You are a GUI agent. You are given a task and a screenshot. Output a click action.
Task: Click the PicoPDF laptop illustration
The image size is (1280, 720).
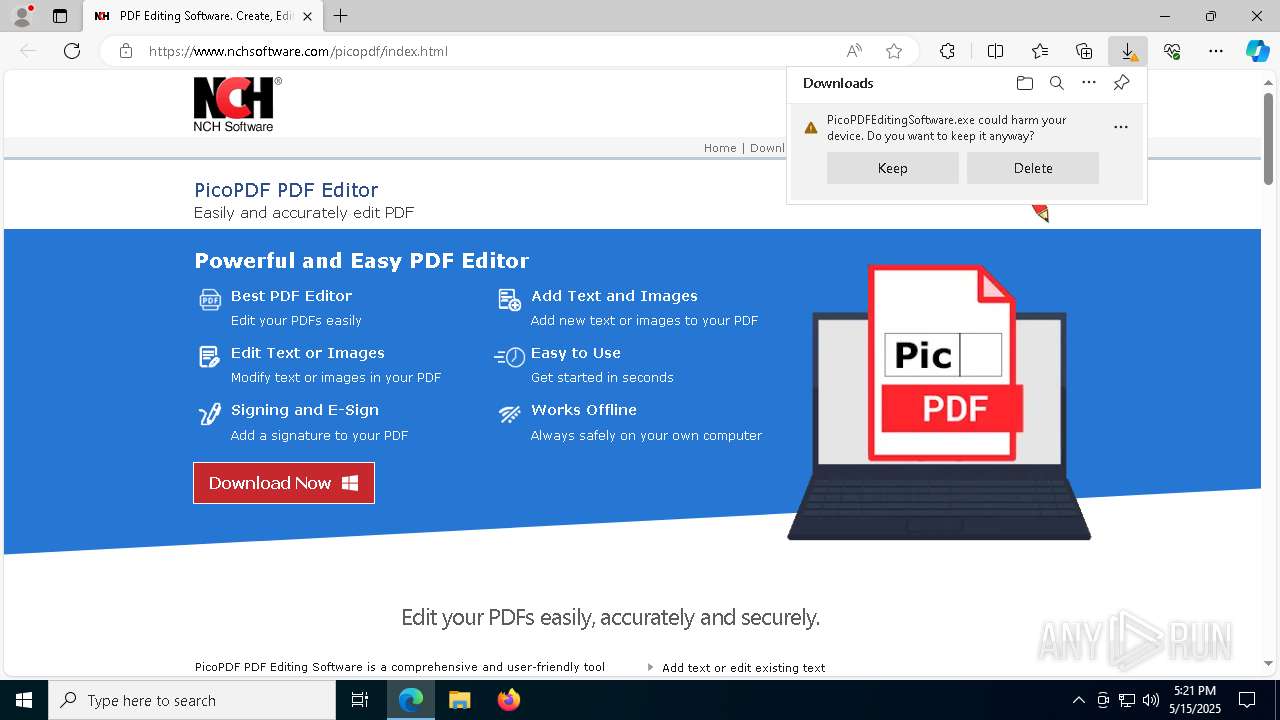939,402
